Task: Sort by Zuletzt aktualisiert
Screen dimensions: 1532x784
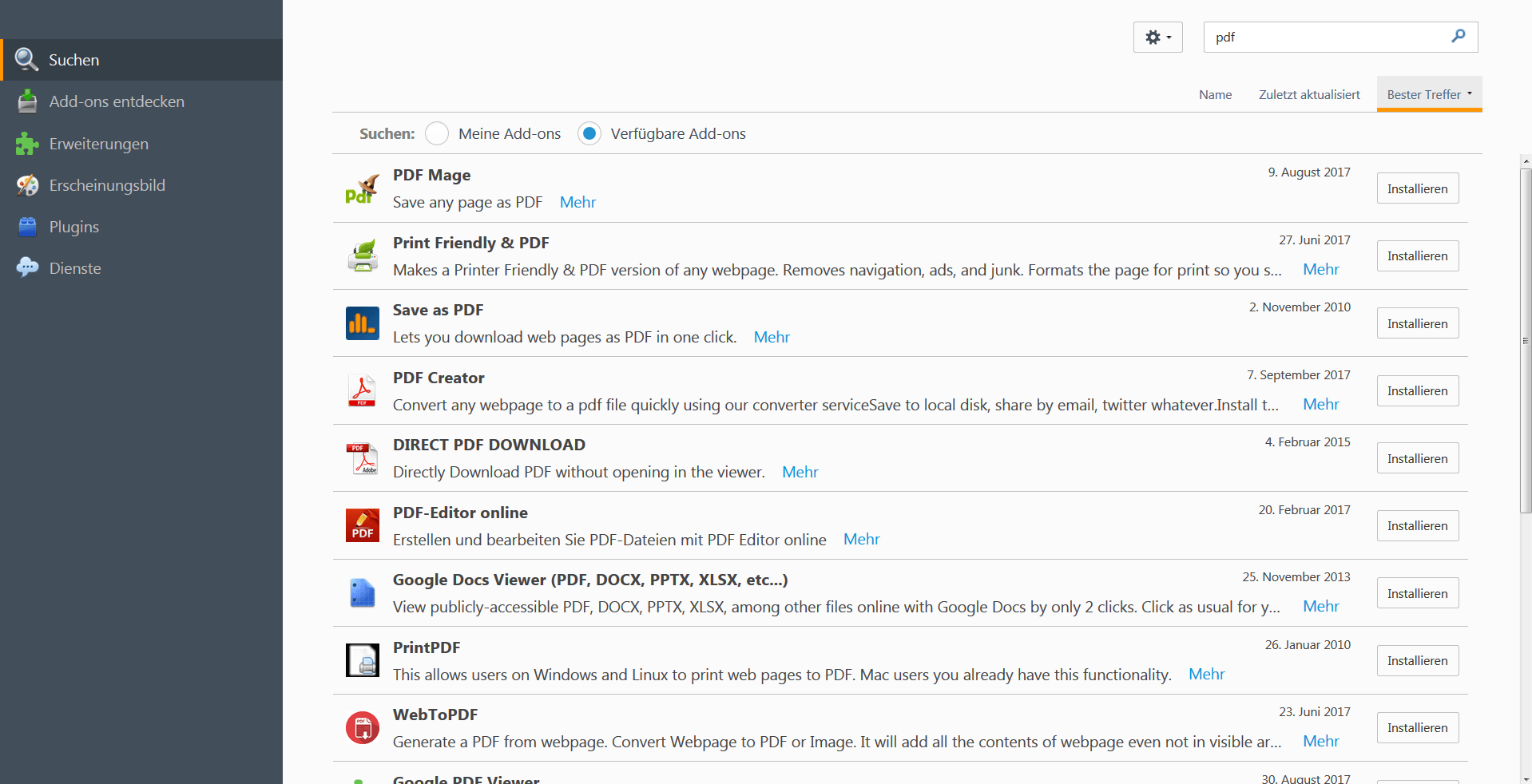Action: click(x=1309, y=94)
